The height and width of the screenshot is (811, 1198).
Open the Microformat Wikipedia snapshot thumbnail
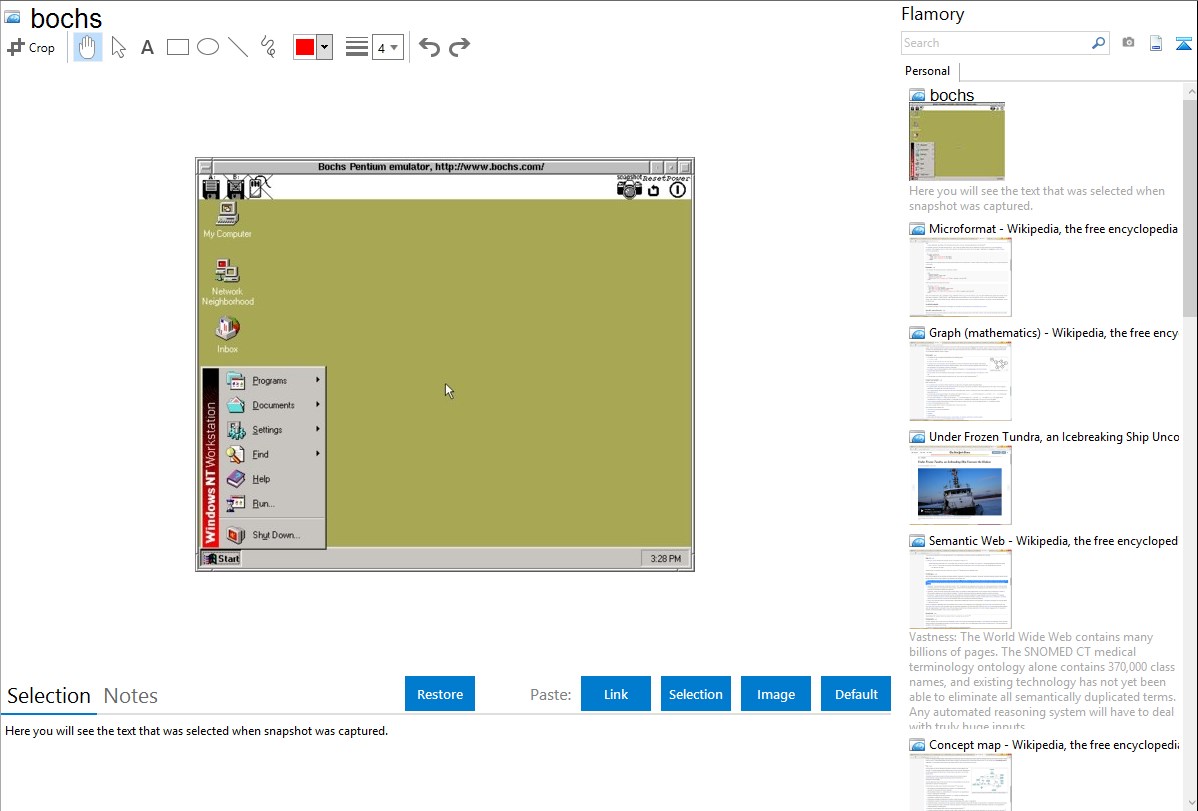tap(960, 277)
